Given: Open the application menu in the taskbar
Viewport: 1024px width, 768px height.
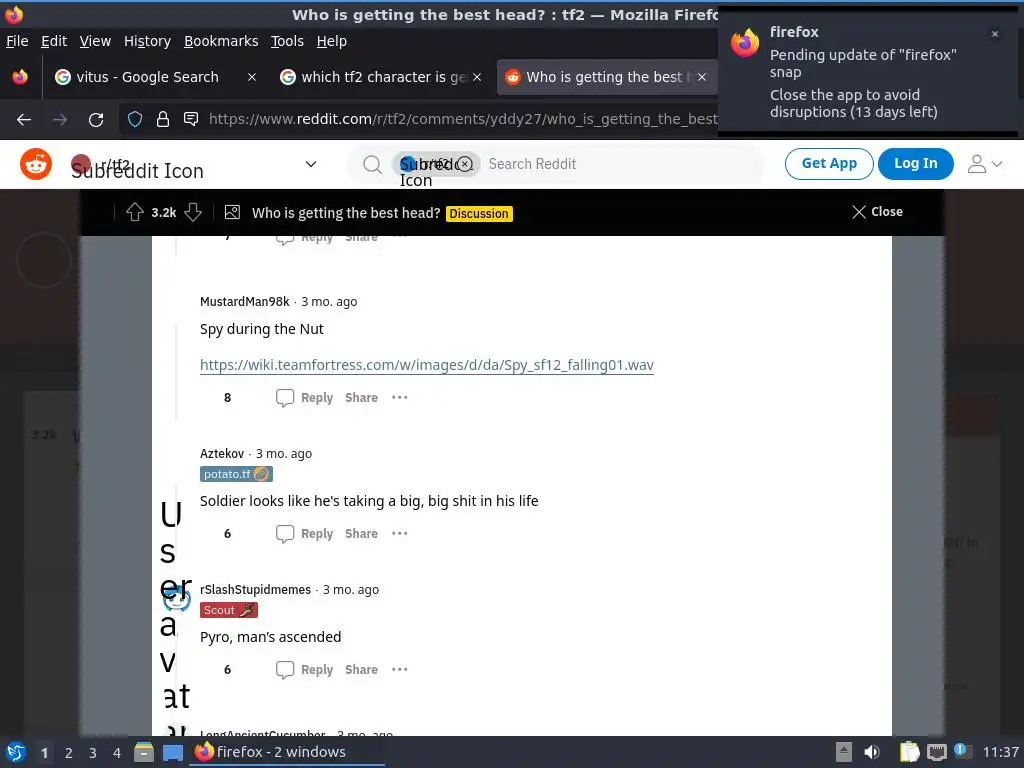Looking at the screenshot, I should [x=16, y=752].
